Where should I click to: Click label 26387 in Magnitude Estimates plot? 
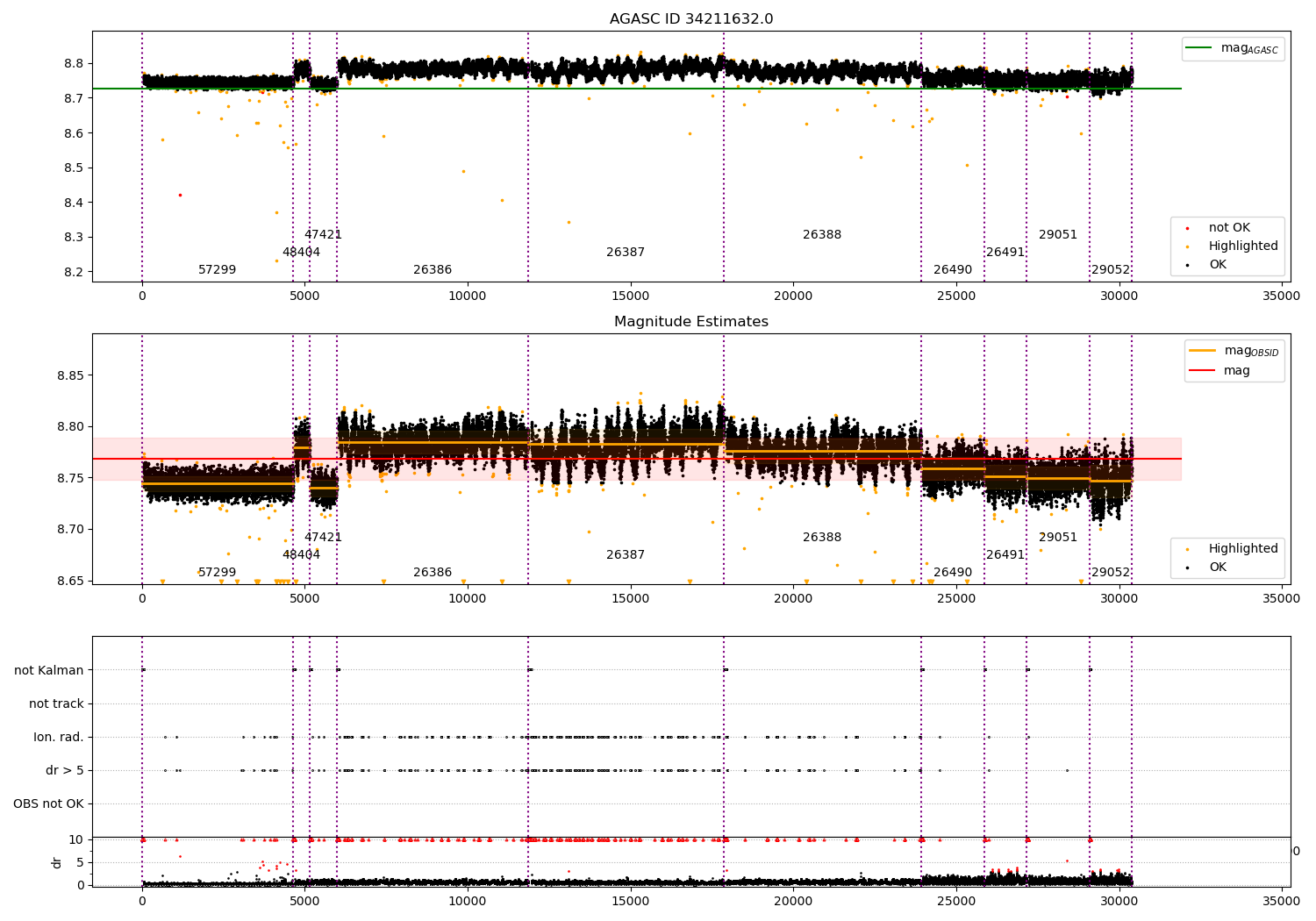626,555
